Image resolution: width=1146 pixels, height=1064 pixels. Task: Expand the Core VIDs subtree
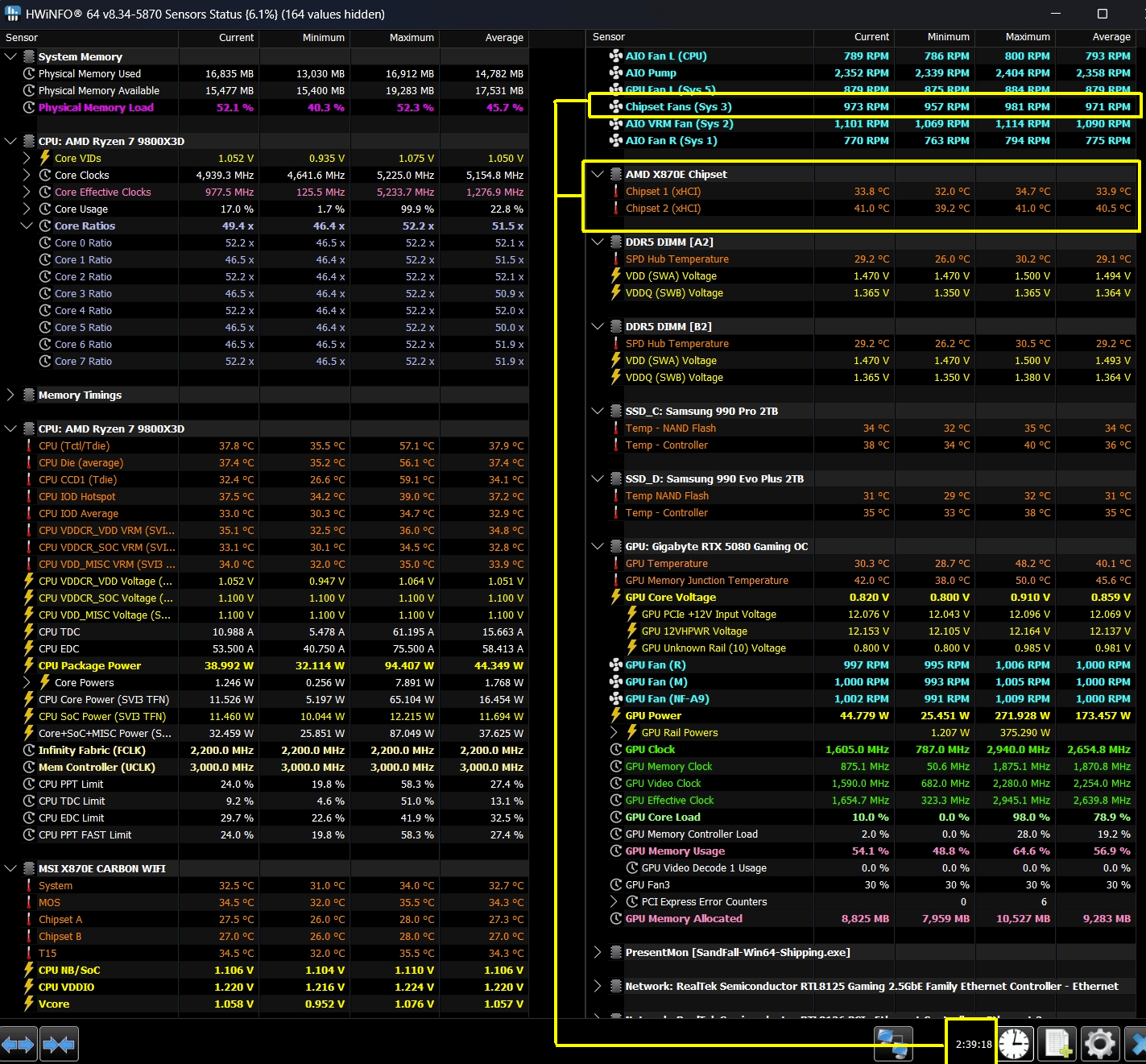(27, 158)
